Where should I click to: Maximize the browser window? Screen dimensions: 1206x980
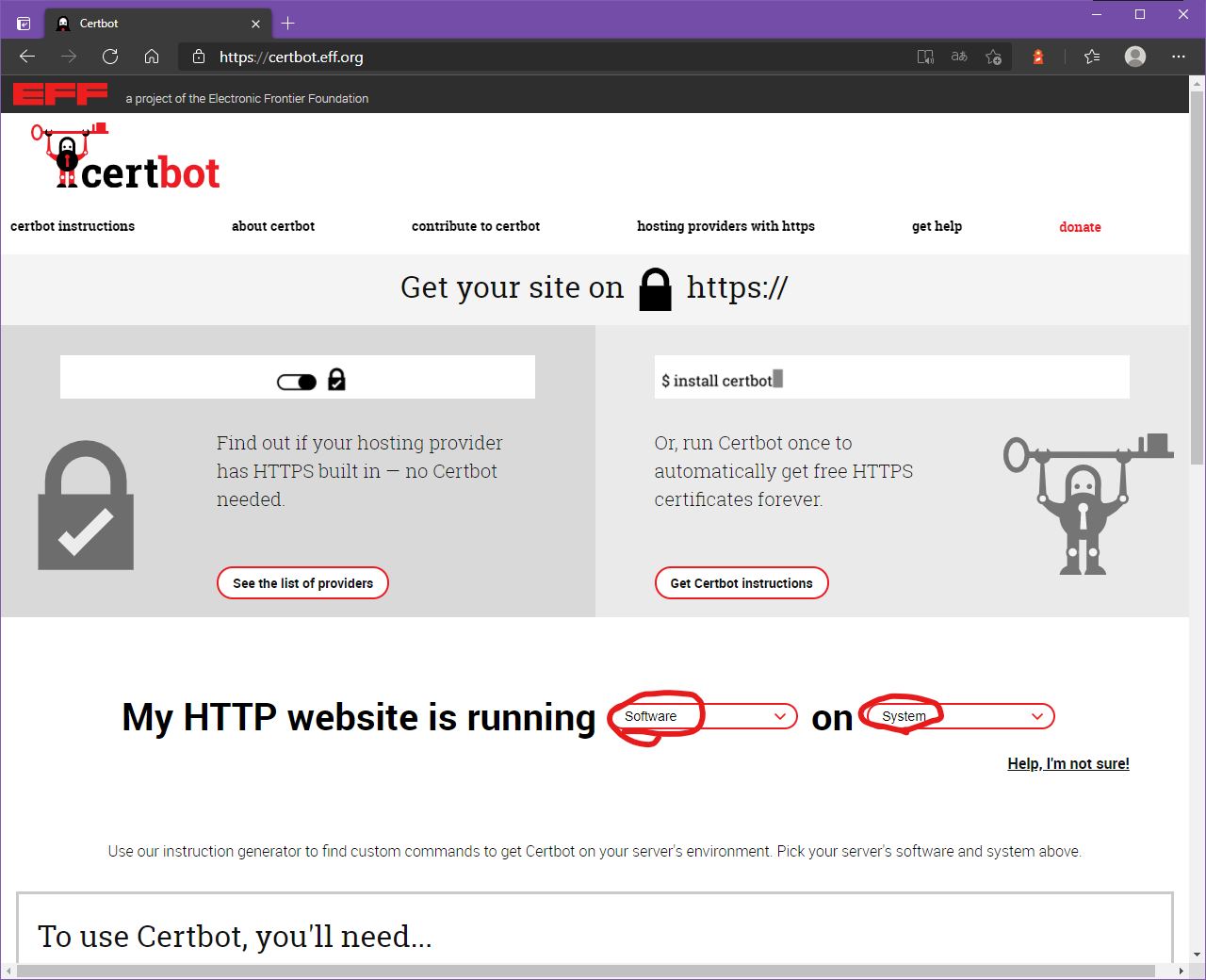[x=1140, y=14]
